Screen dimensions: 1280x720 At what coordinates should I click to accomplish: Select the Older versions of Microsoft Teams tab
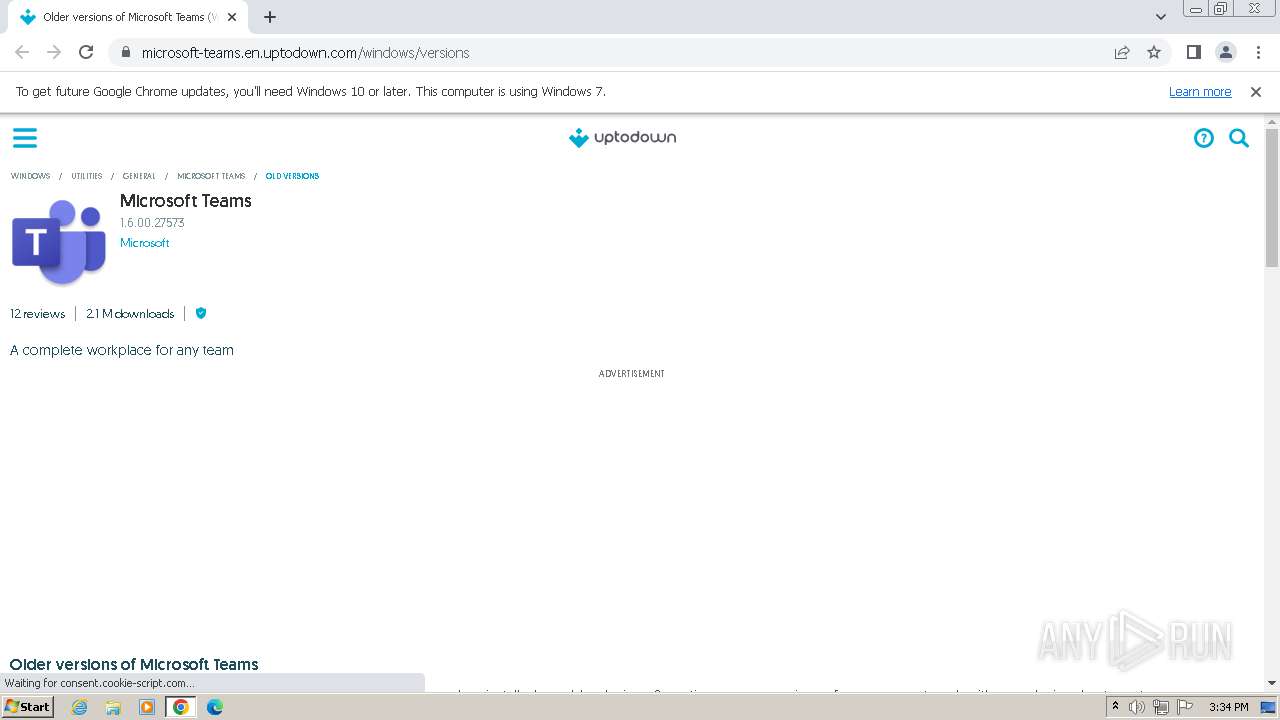click(127, 17)
